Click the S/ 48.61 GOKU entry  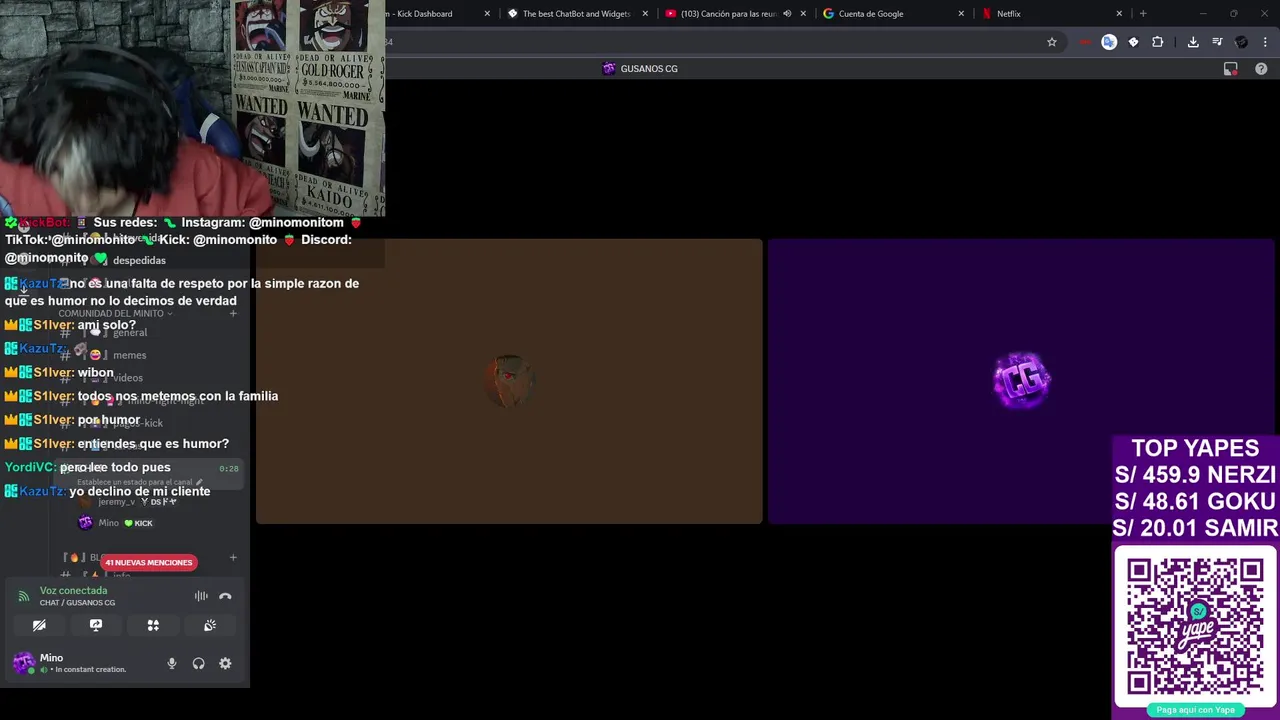pos(1196,501)
